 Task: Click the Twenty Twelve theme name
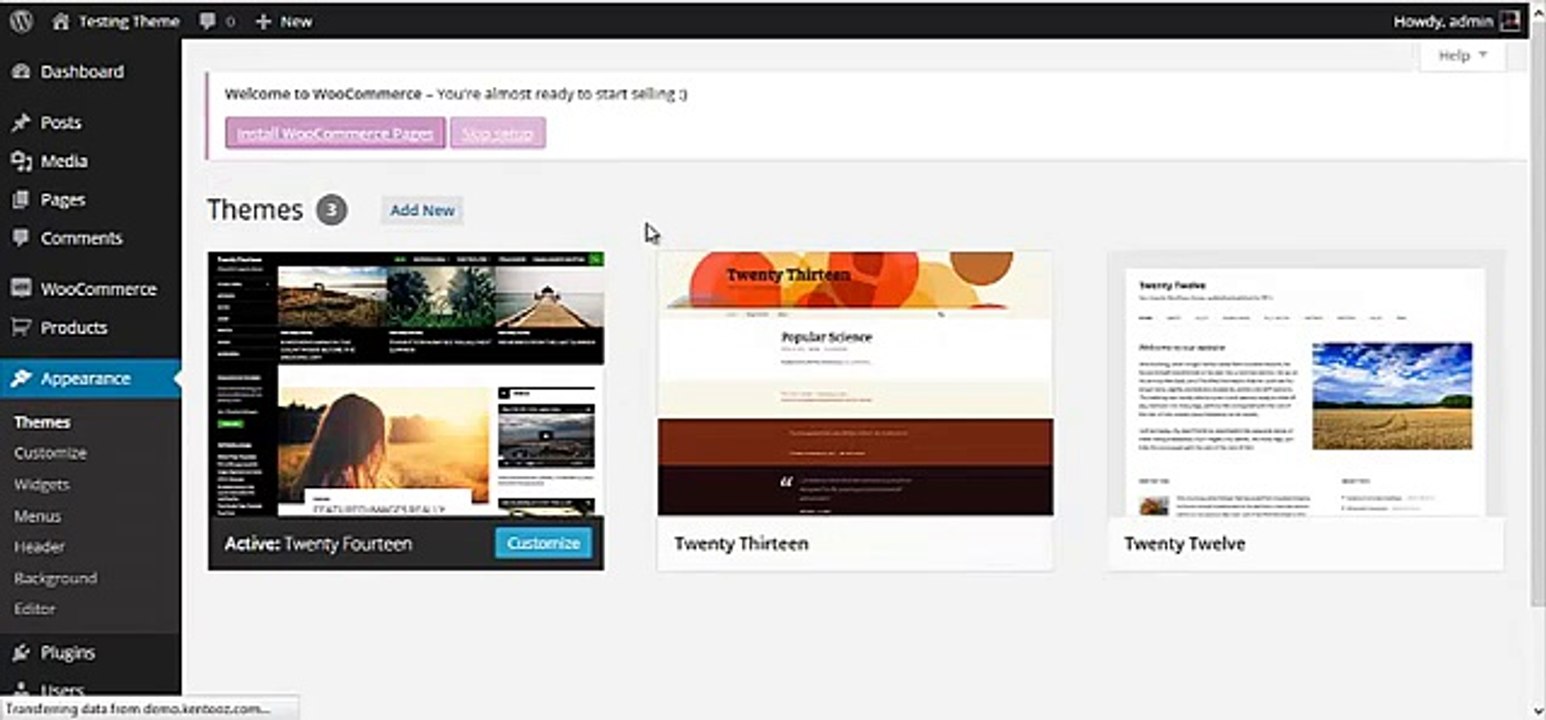coord(1184,543)
